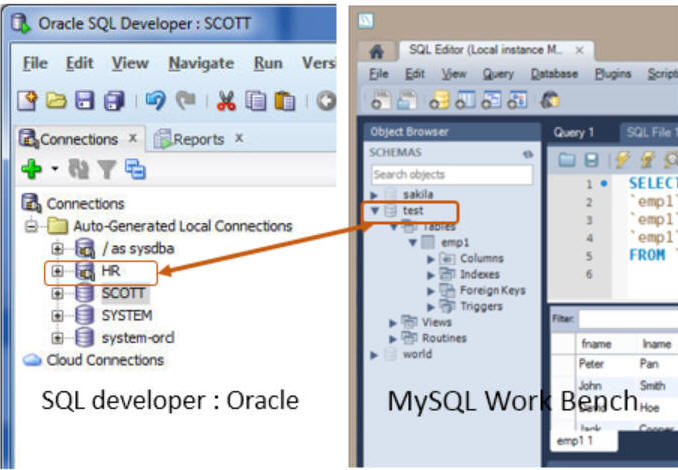The width and height of the screenshot is (678, 470).
Task: Click the Cut scissors icon
Action: pos(226,101)
